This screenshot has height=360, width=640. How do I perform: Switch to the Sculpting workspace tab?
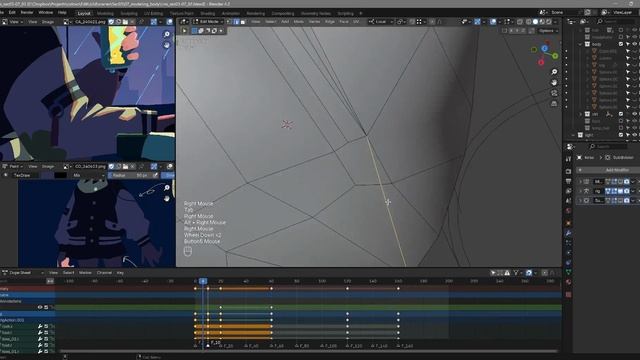(129, 13)
